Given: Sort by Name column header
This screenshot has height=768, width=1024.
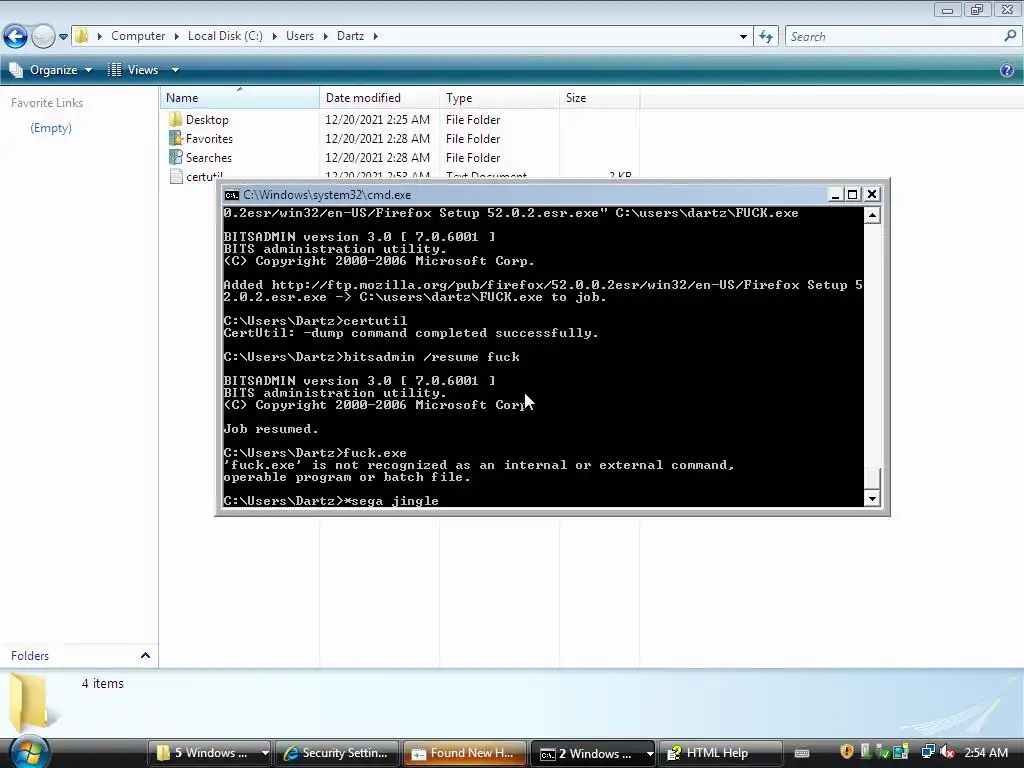Looking at the screenshot, I should [x=239, y=98].
